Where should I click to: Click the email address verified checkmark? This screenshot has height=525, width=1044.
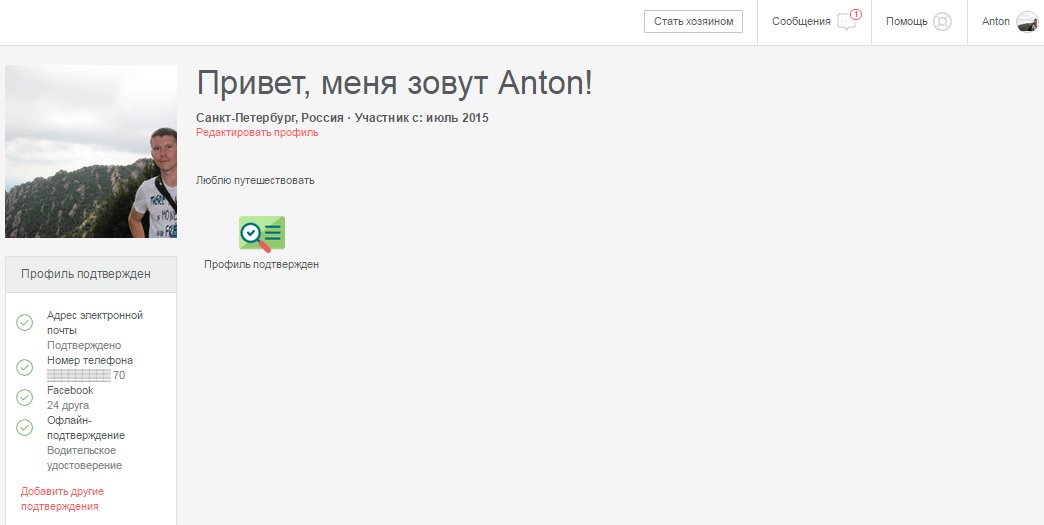coord(25,323)
